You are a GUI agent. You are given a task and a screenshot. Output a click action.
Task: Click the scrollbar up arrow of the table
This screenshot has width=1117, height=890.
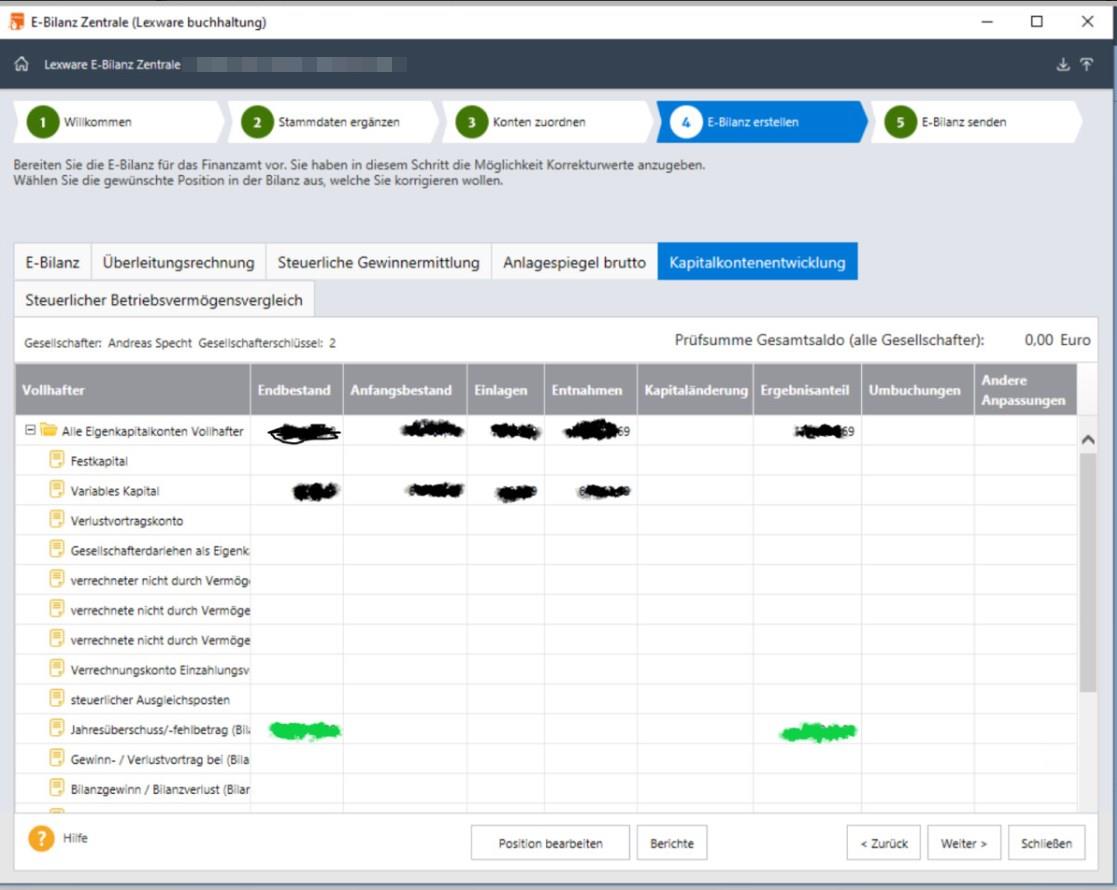click(x=1088, y=440)
